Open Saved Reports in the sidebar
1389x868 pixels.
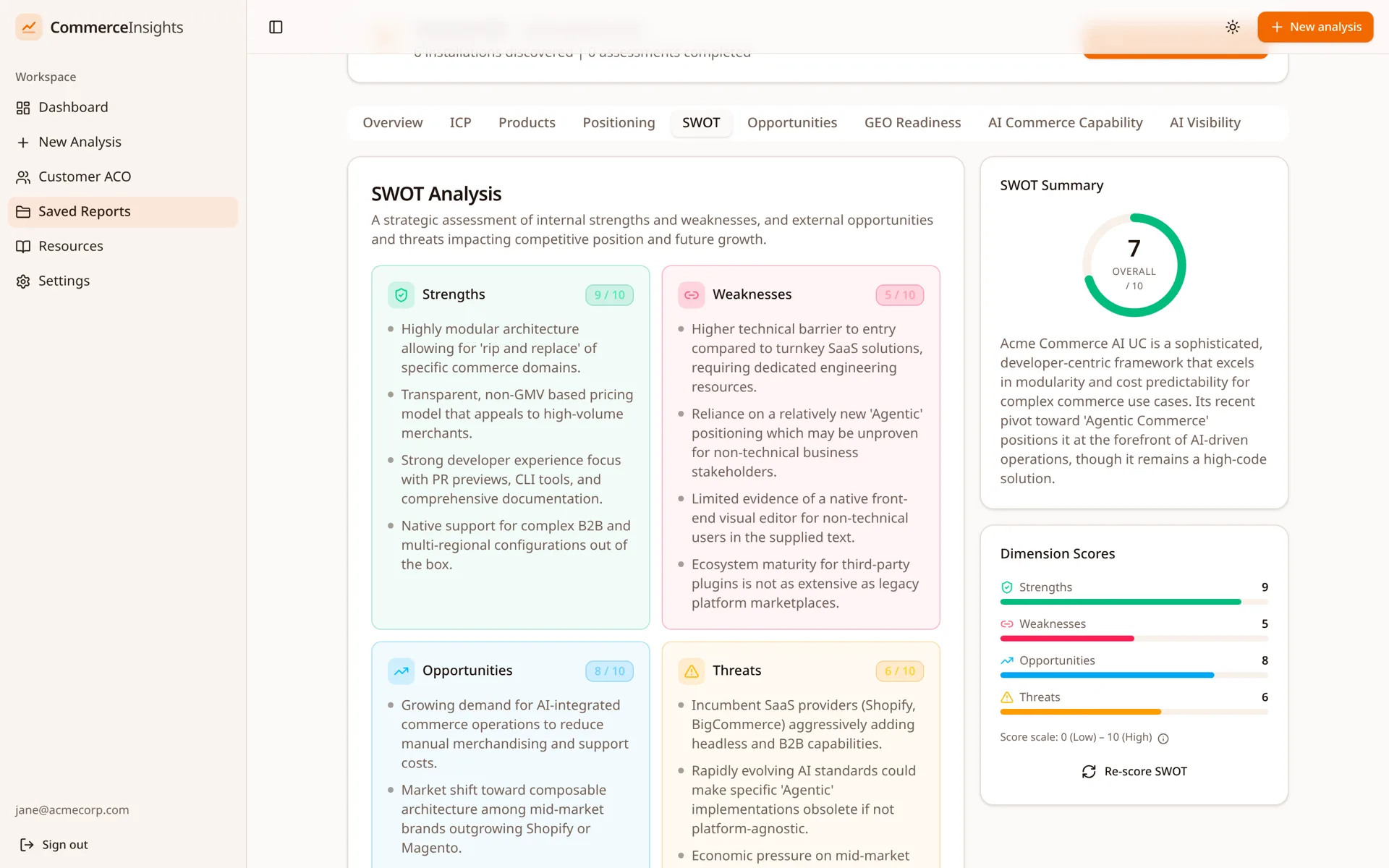123,211
